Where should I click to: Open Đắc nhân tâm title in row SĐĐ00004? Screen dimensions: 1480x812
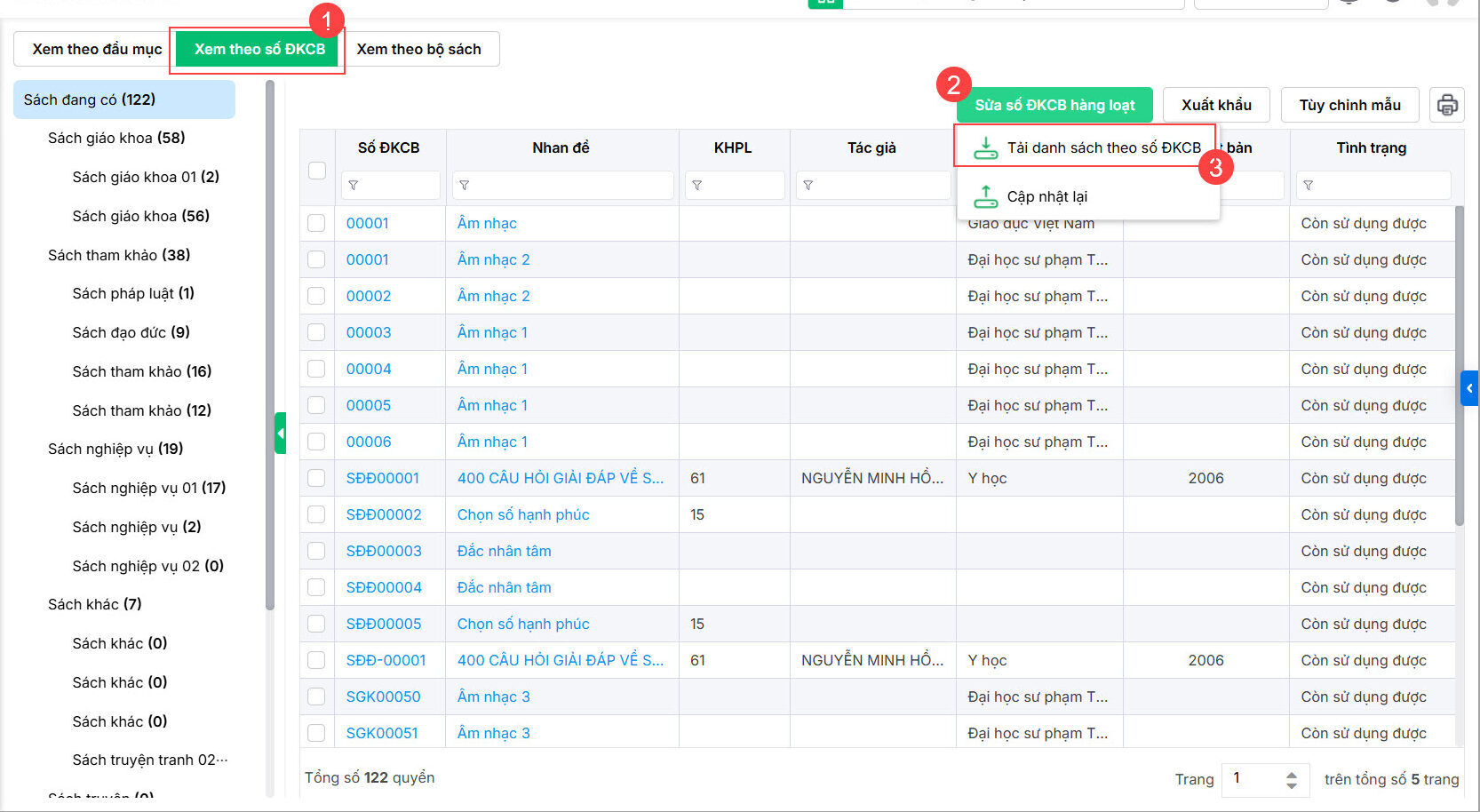click(x=505, y=587)
